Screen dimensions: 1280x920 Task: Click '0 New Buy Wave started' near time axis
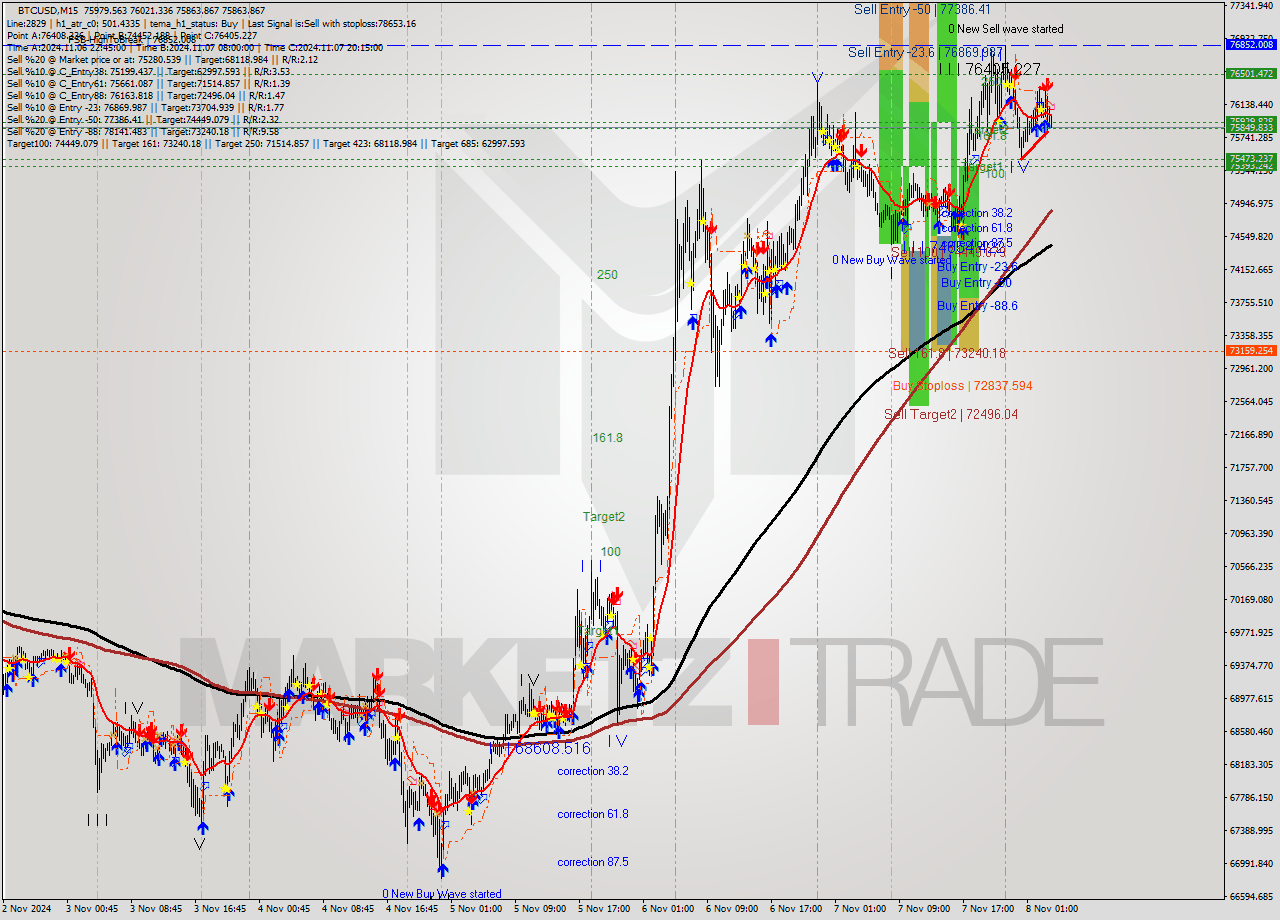point(442,894)
